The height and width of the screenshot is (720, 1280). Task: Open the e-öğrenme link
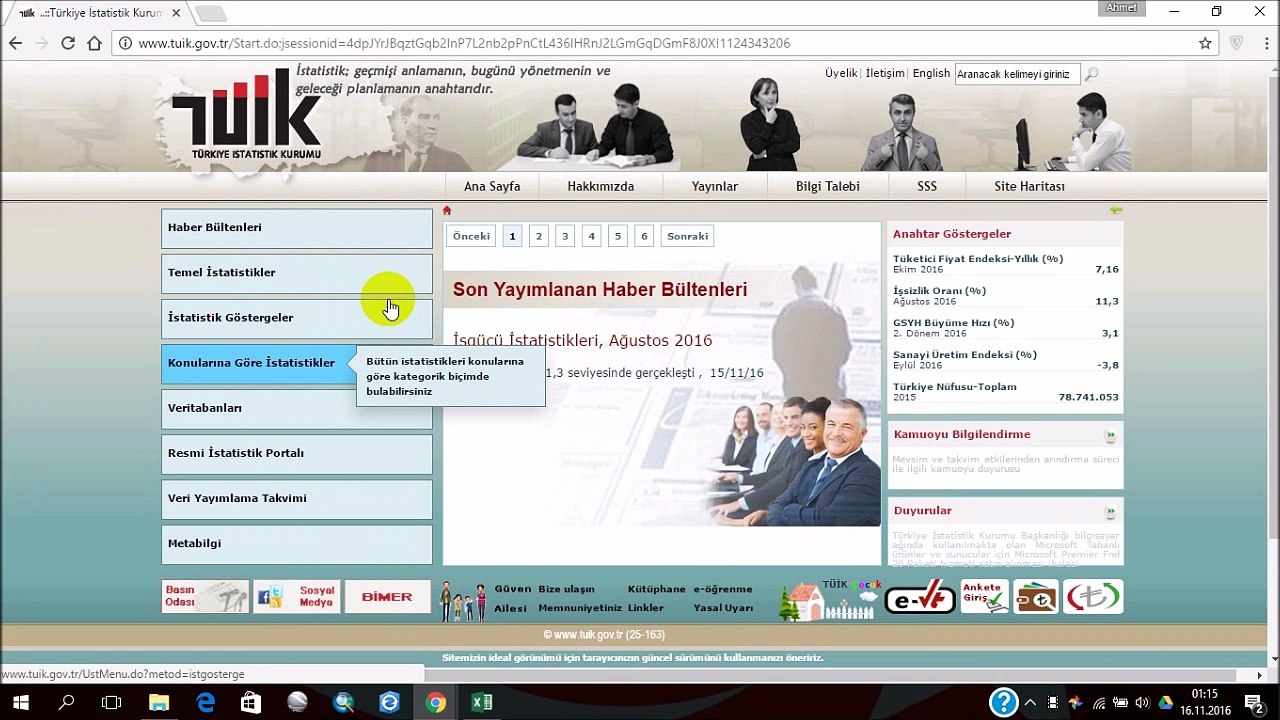point(722,589)
